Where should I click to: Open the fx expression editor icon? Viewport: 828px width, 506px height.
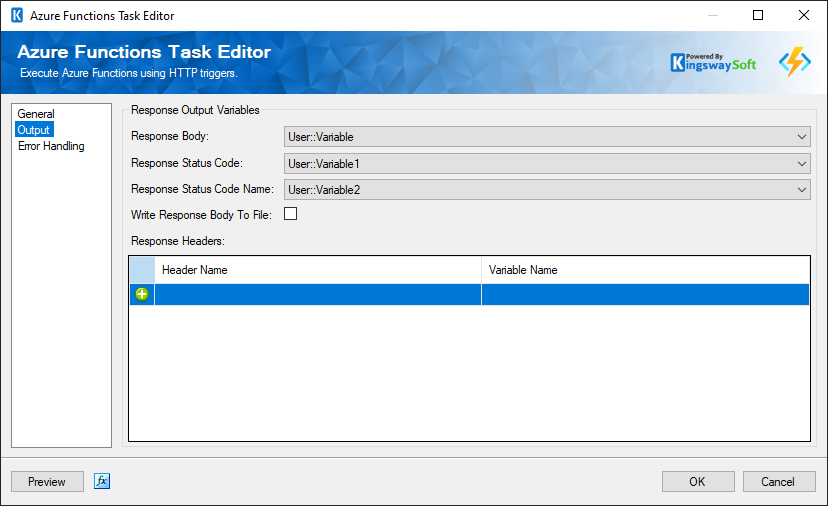102,481
